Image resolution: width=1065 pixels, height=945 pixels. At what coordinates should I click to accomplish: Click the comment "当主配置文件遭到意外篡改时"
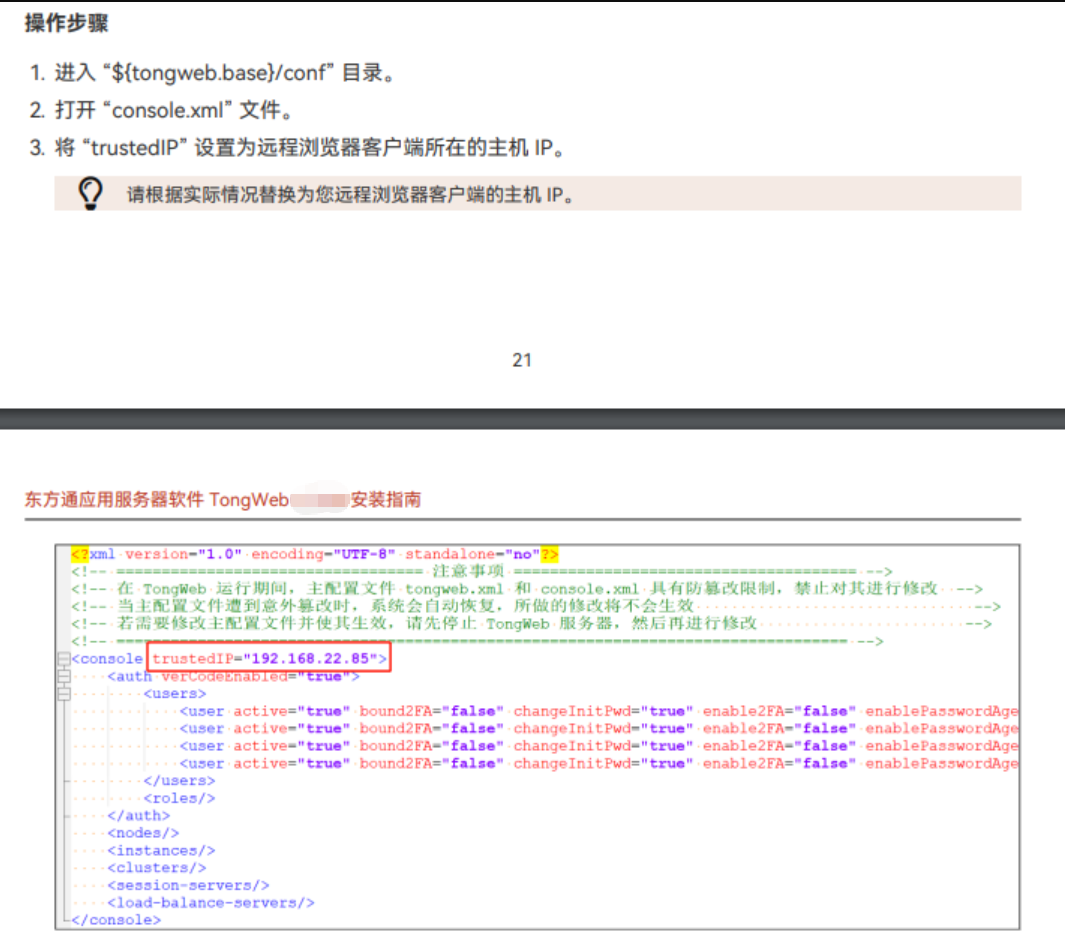535,606
